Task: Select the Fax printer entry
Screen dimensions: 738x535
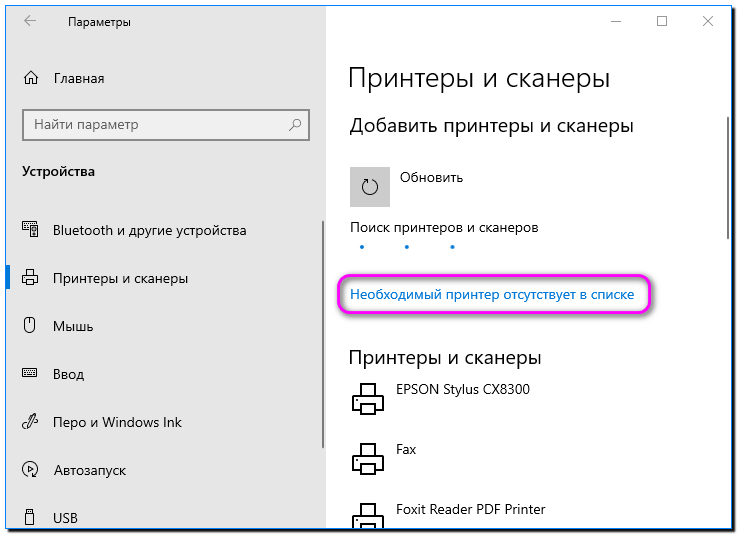Action: coord(406,450)
